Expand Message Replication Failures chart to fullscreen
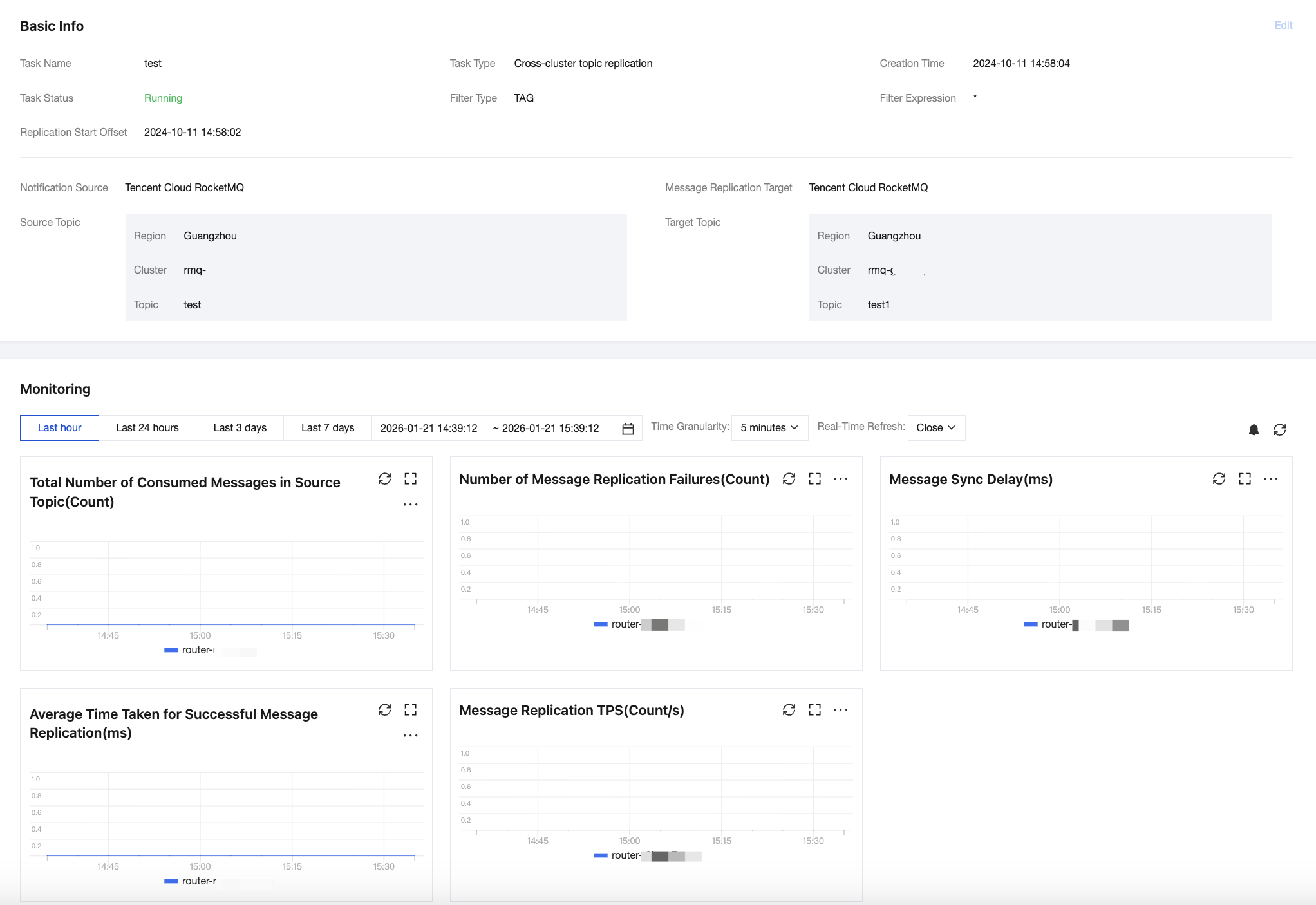This screenshot has width=1316, height=905. coord(814,479)
